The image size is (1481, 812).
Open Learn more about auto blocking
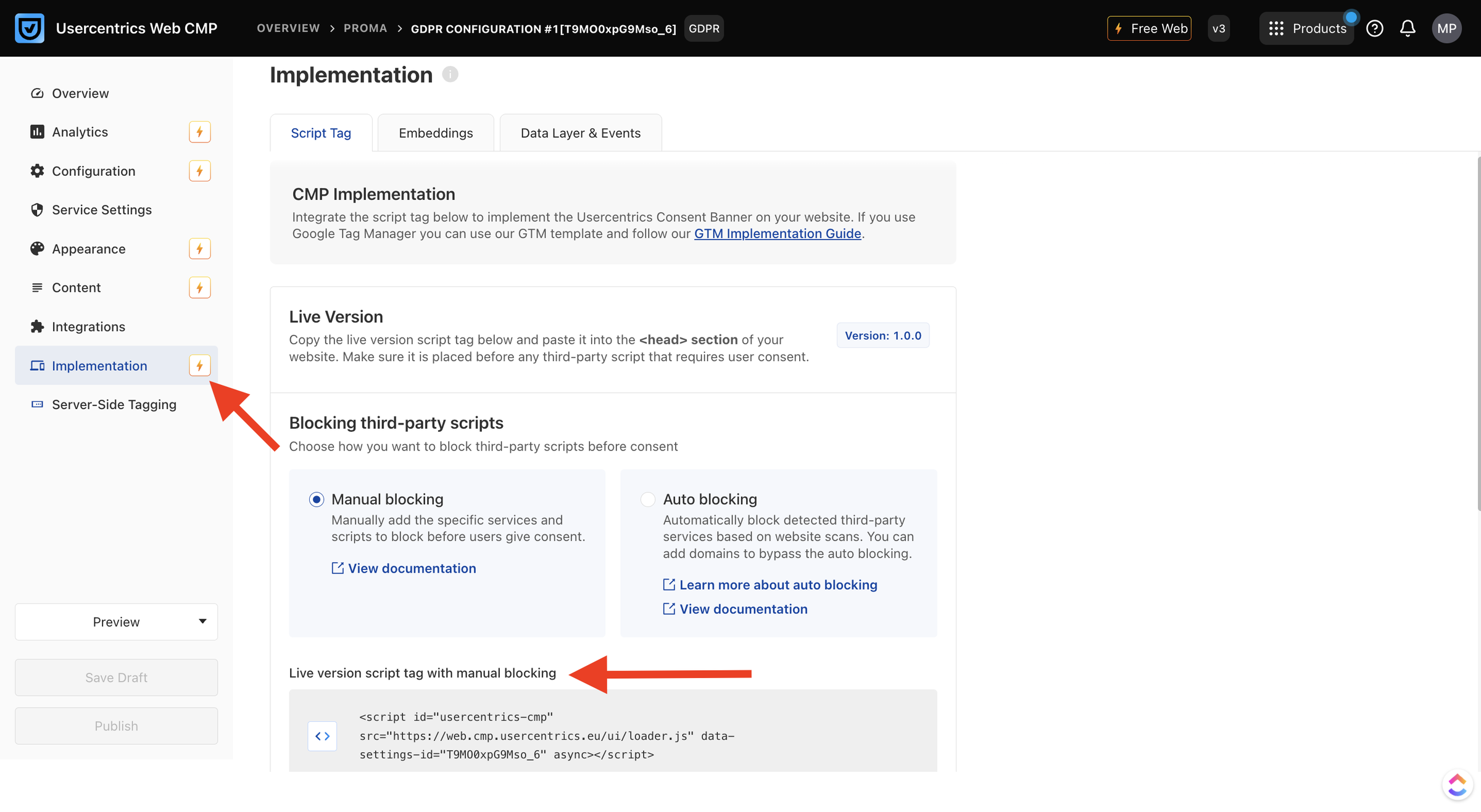[x=778, y=584]
